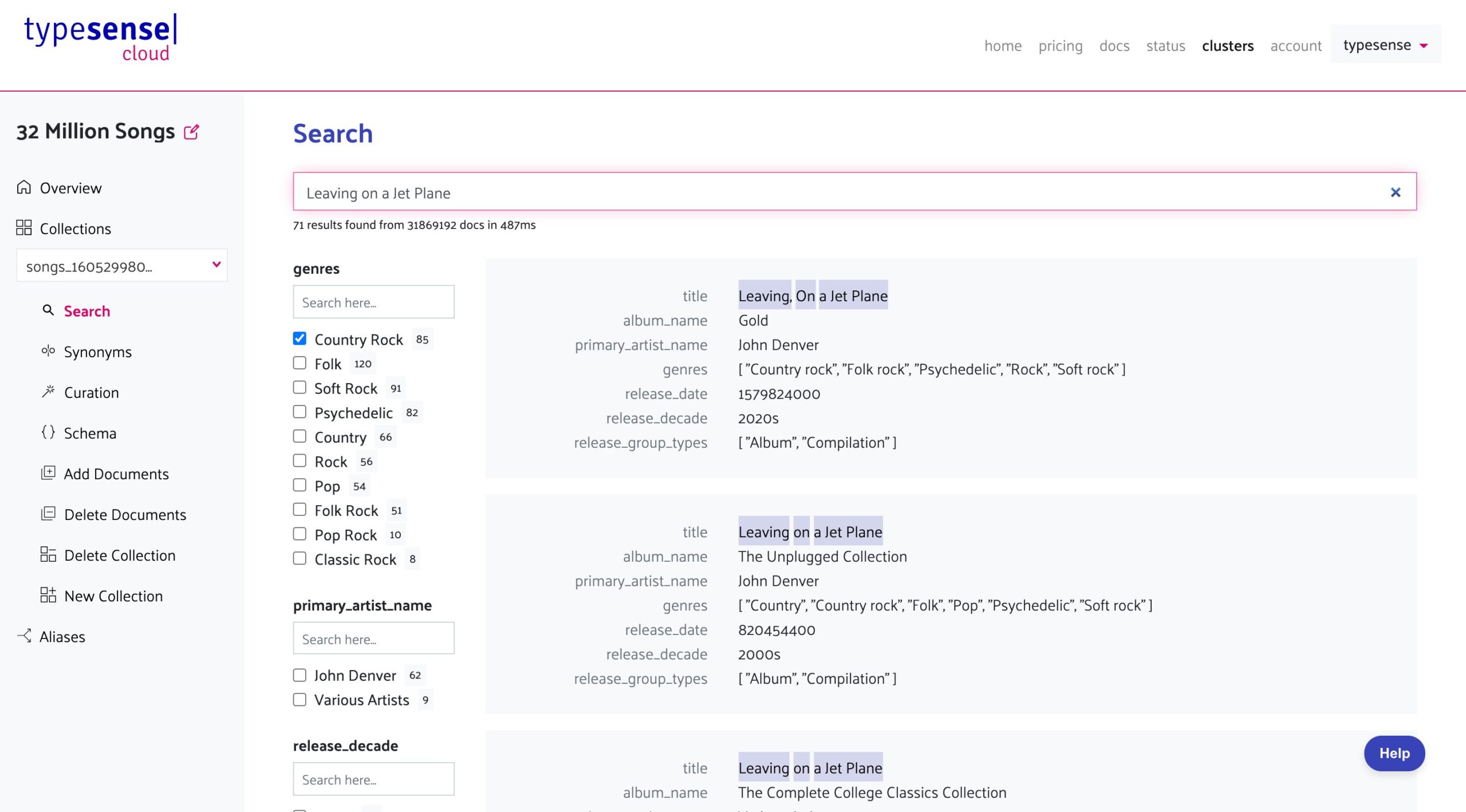1466x812 pixels.
Task: Enable the Psychedelic genre filter
Action: point(299,412)
